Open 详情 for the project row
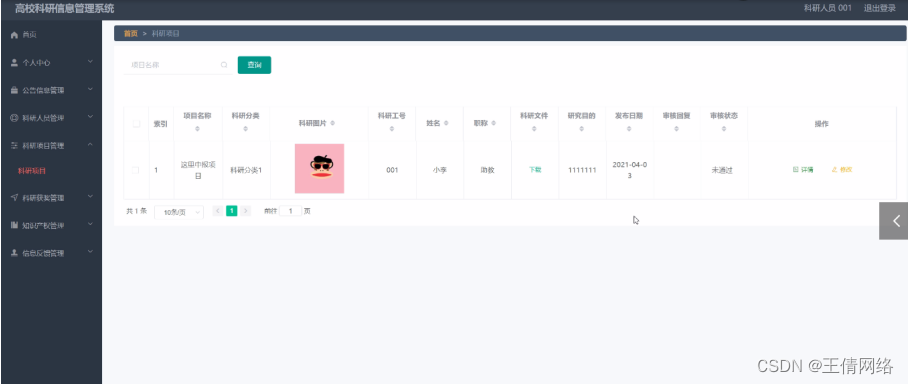909x384 pixels. pyautogui.click(x=803, y=170)
